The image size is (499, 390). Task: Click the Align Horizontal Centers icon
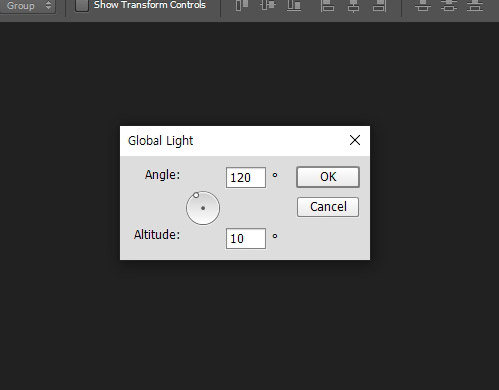coord(353,5)
